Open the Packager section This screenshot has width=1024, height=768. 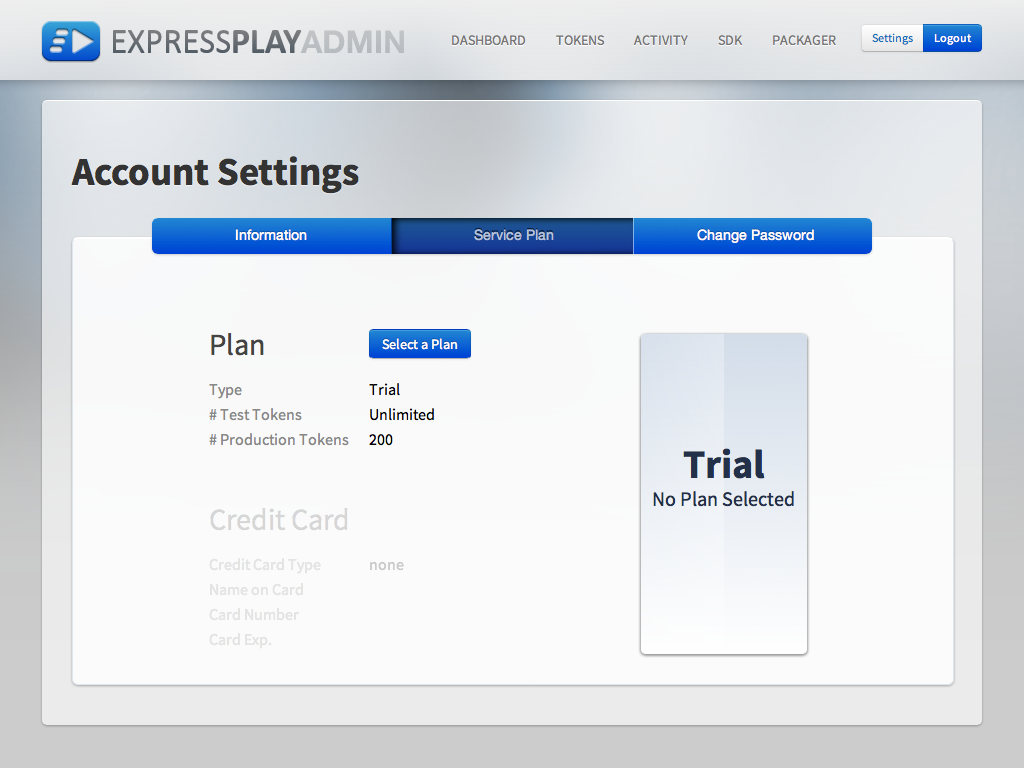coord(804,40)
